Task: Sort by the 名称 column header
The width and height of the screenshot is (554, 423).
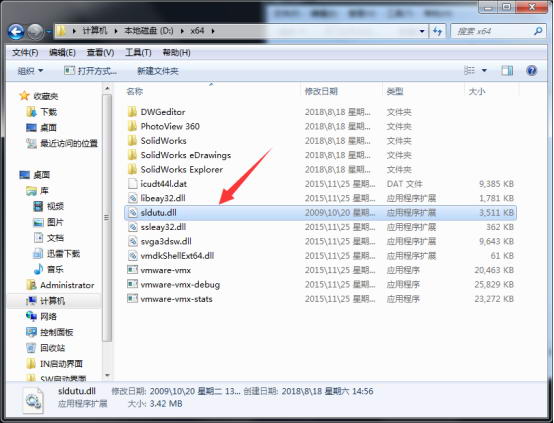Action: coord(135,92)
